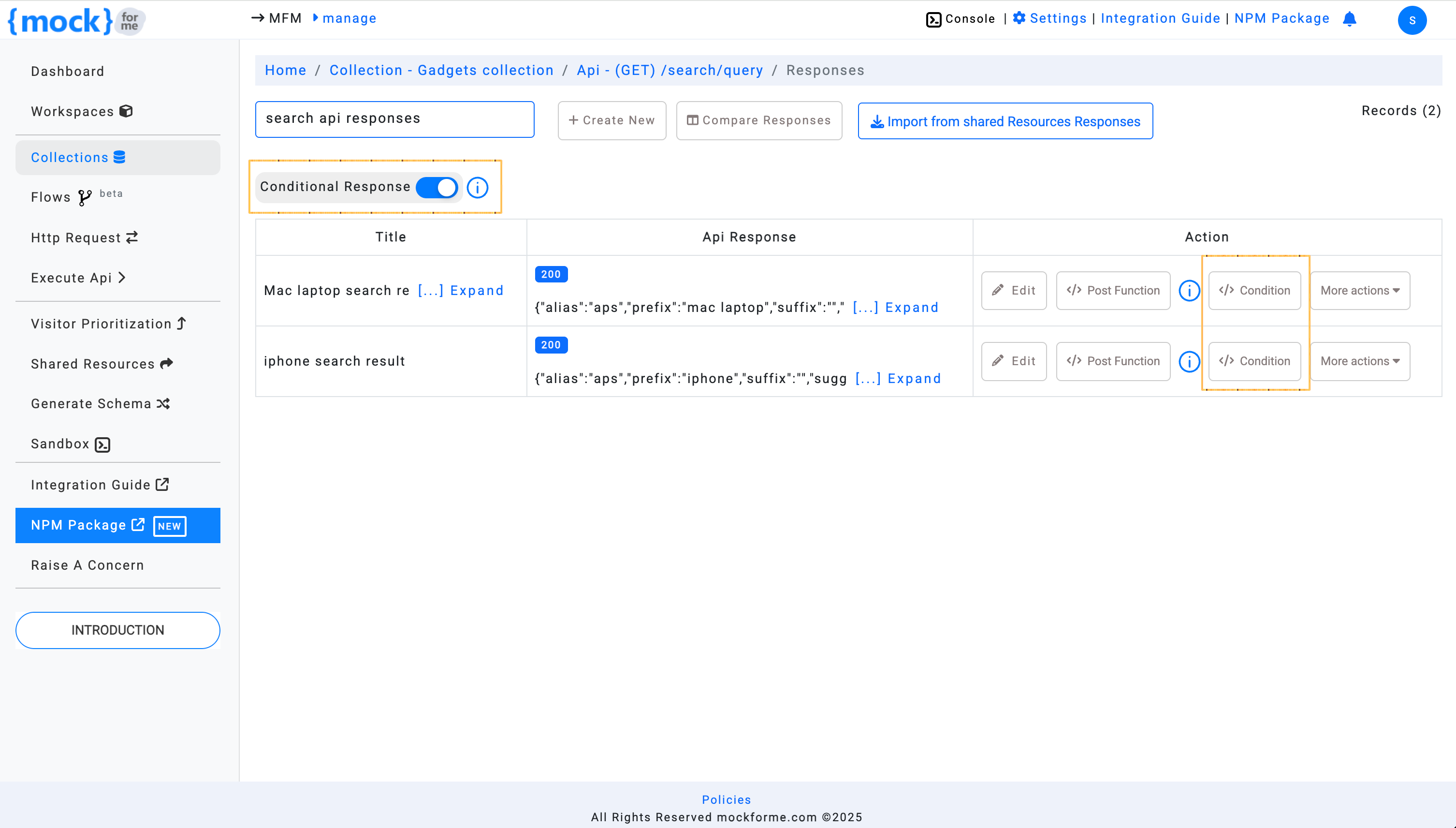This screenshot has height=828, width=1456.
Task: Click the Workspaces cube icon
Action: (126, 111)
